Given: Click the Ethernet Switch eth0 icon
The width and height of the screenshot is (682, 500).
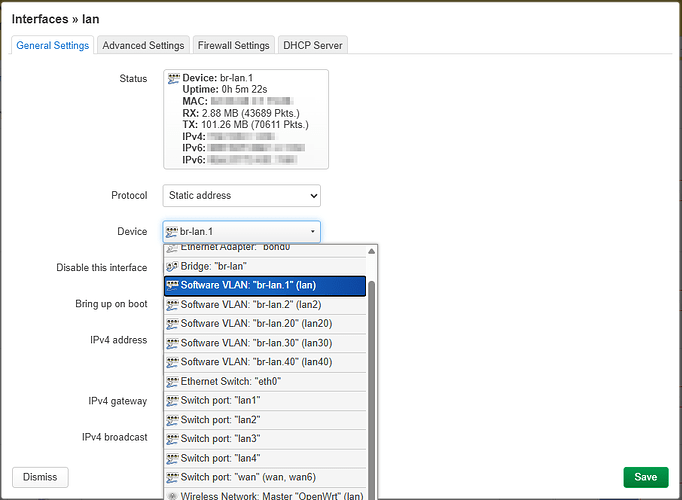Looking at the screenshot, I should [x=172, y=382].
